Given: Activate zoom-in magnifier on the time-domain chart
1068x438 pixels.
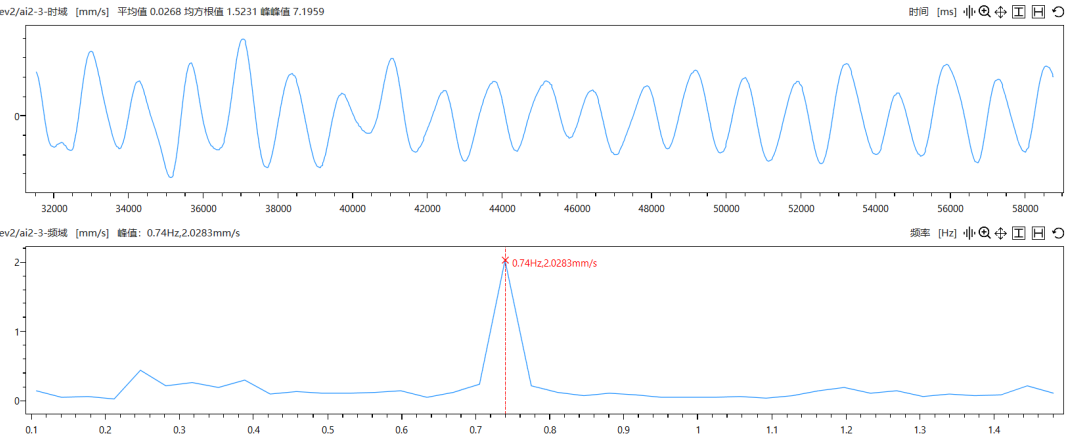Looking at the screenshot, I should tap(984, 11).
